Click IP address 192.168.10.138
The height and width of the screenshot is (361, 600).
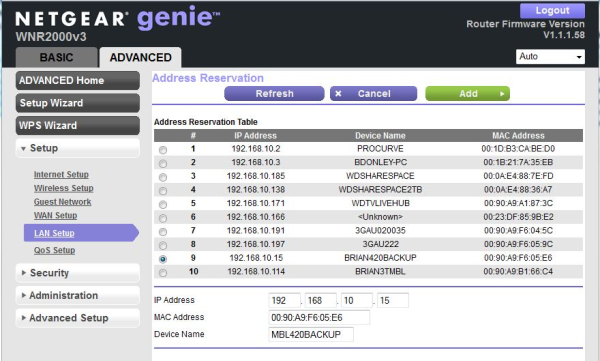point(256,190)
